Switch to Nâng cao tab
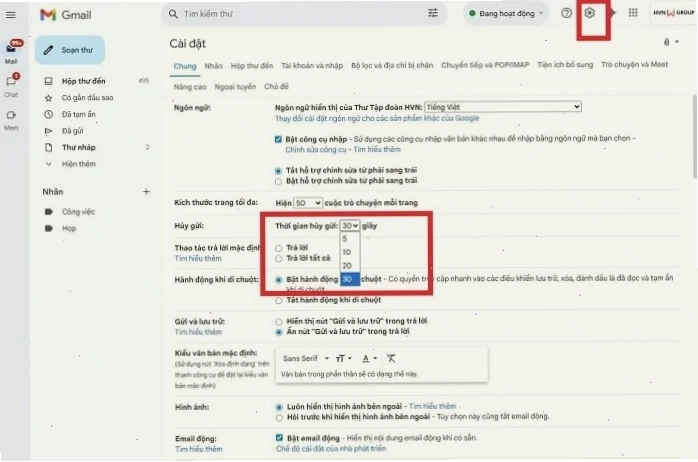The height and width of the screenshot is (462, 698). [x=190, y=87]
